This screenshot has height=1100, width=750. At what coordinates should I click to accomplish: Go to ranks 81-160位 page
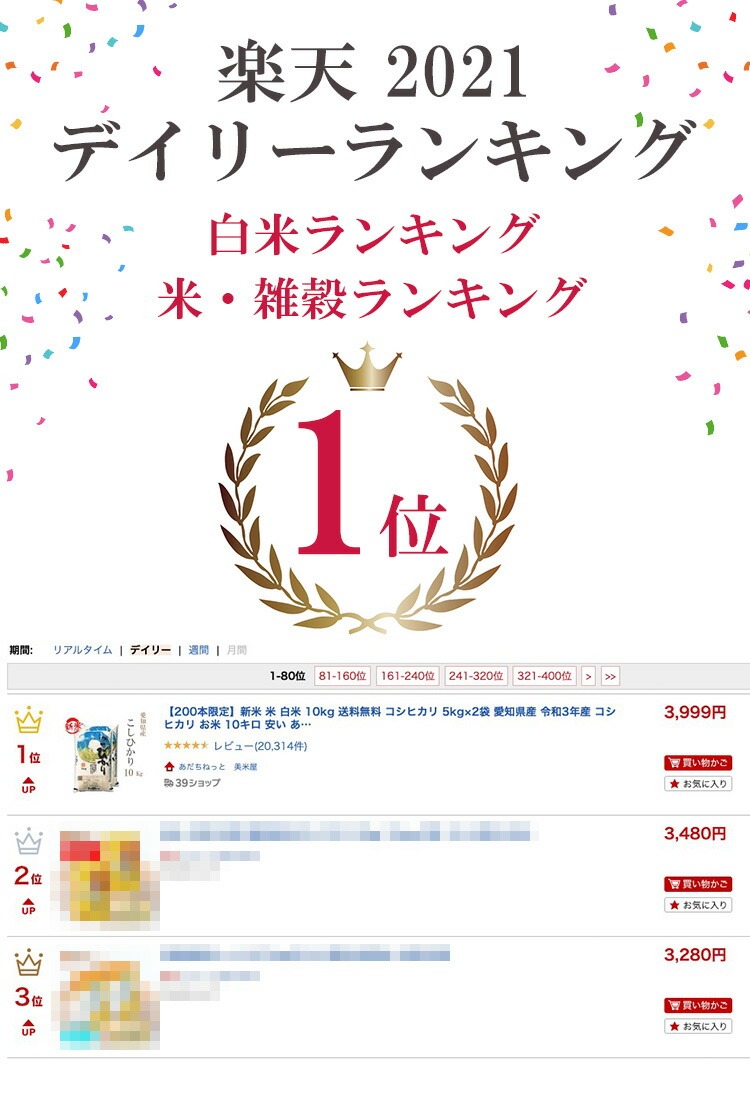342,676
